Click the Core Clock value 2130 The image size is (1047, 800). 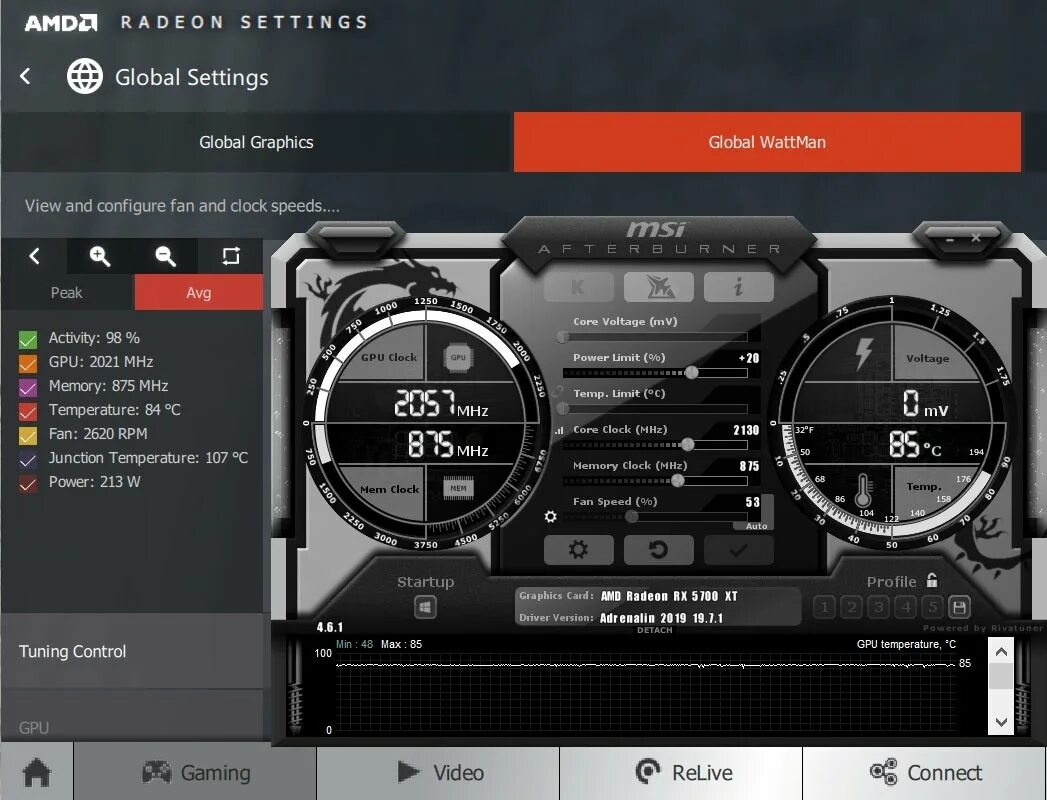pyautogui.click(x=746, y=430)
